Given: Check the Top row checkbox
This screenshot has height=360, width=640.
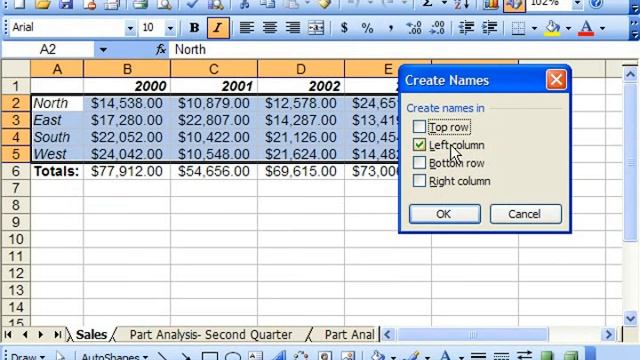Looking at the screenshot, I should pyautogui.click(x=419, y=127).
